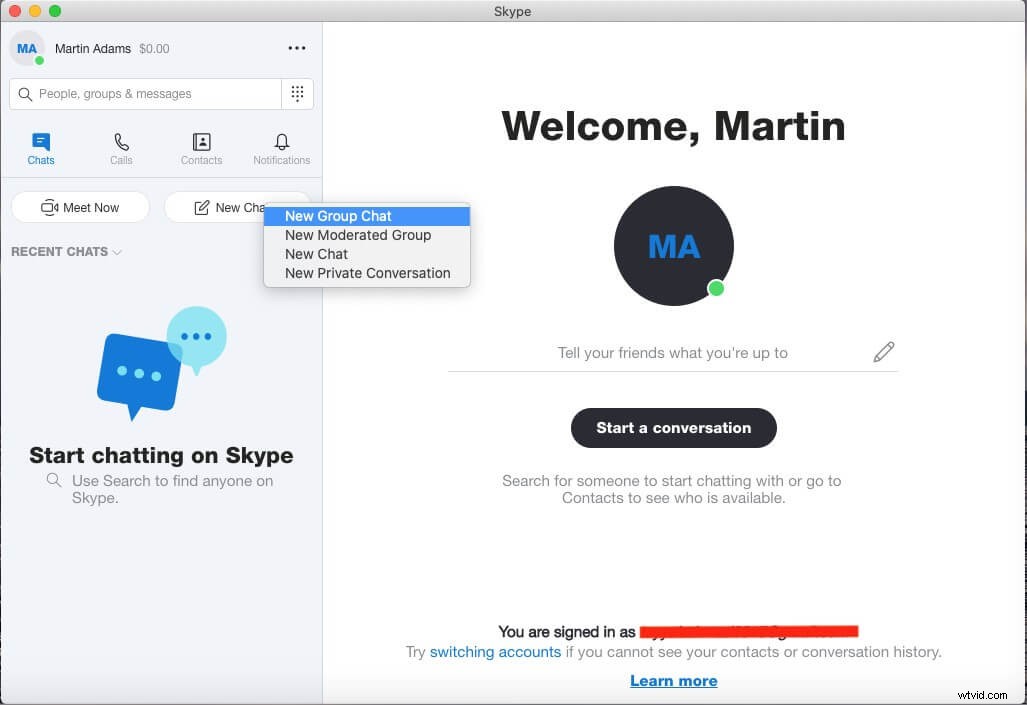The image size is (1027, 705).
Task: Open the switching accounts link
Action: [x=495, y=651]
